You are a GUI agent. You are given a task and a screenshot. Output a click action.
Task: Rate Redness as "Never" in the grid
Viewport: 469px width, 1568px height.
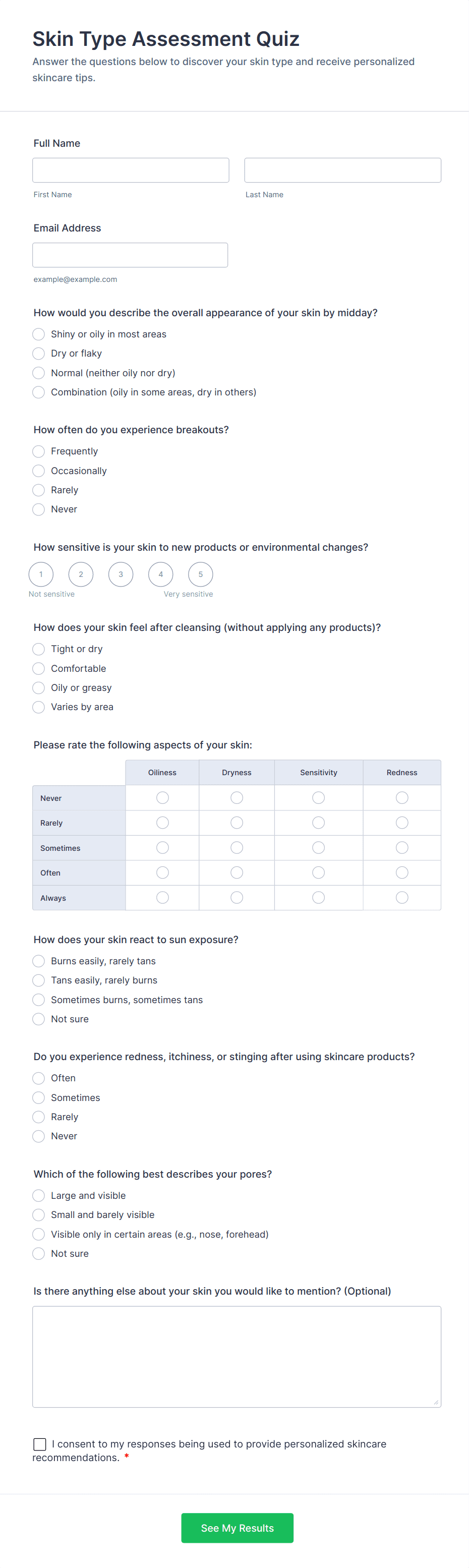pos(401,797)
